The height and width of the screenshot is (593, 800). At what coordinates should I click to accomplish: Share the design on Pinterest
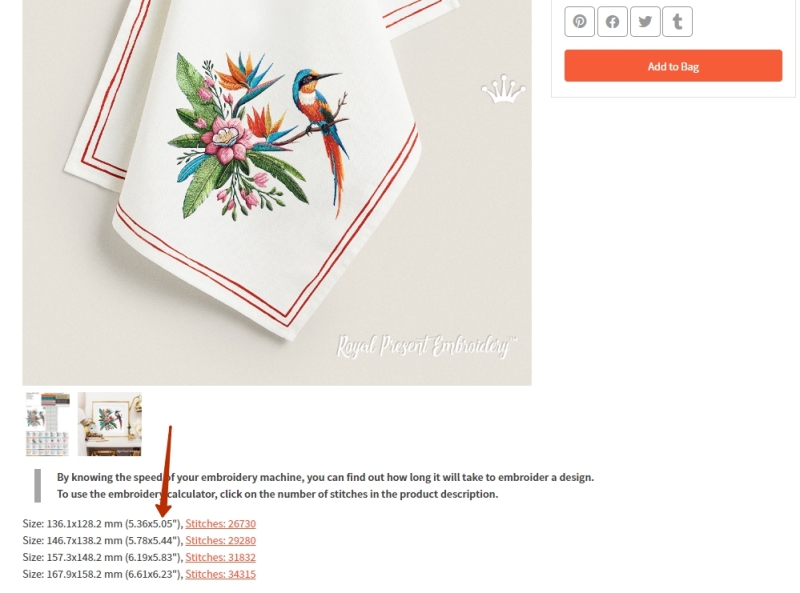579,21
